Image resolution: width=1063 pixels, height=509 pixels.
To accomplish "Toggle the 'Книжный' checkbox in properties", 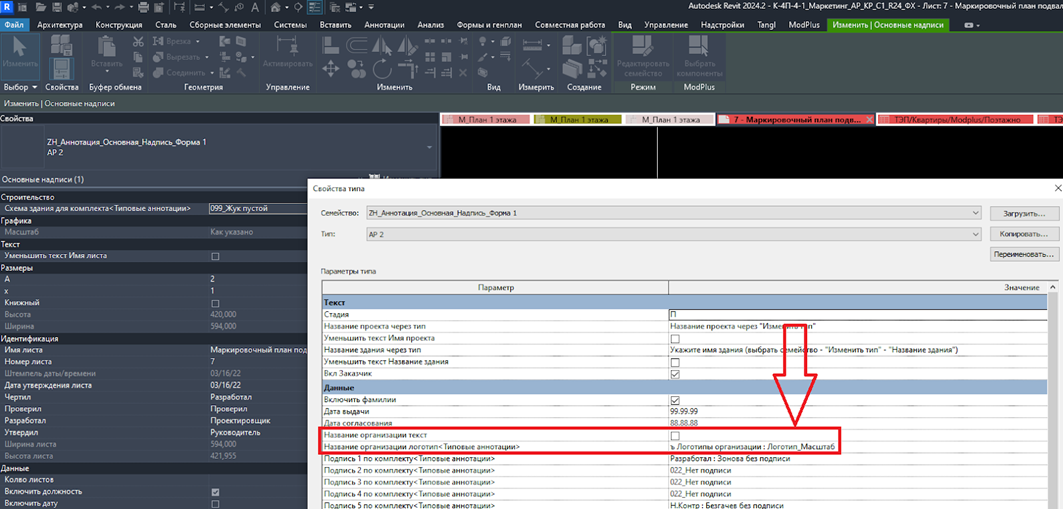I will (215, 302).
